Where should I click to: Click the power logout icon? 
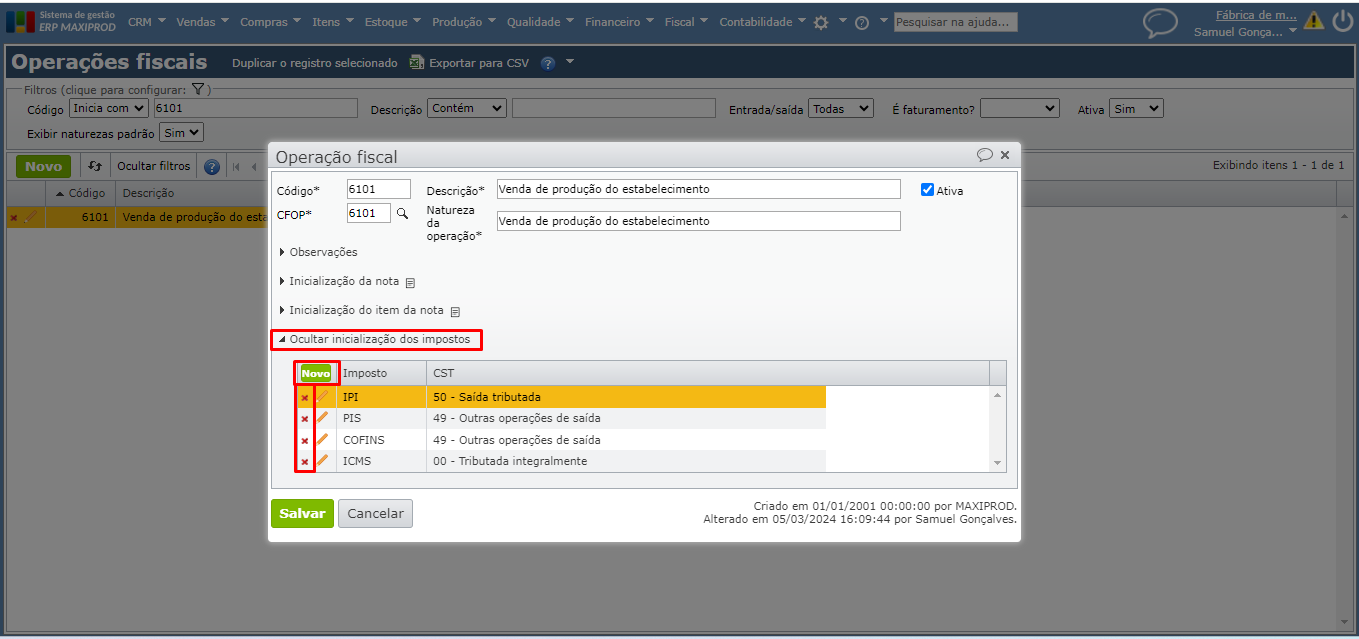(1343, 21)
